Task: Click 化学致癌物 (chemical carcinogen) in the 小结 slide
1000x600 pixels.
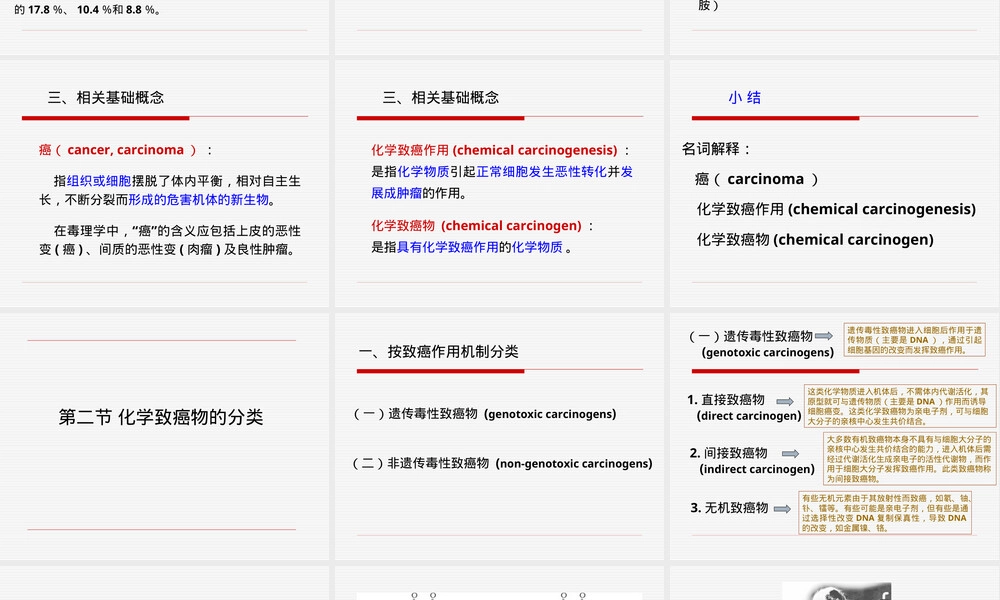Action: pyautogui.click(x=815, y=240)
